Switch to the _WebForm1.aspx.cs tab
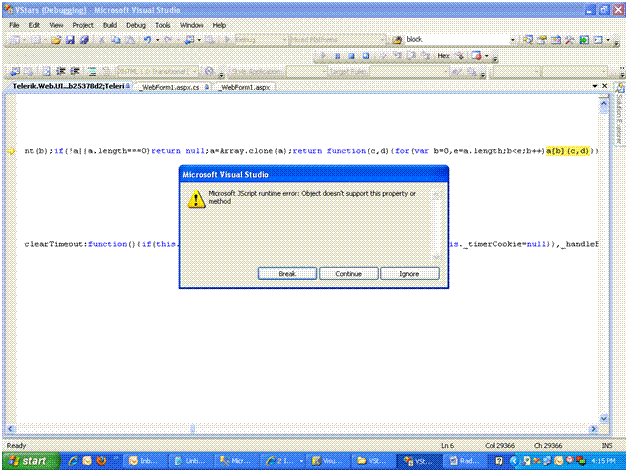 click(x=172, y=87)
